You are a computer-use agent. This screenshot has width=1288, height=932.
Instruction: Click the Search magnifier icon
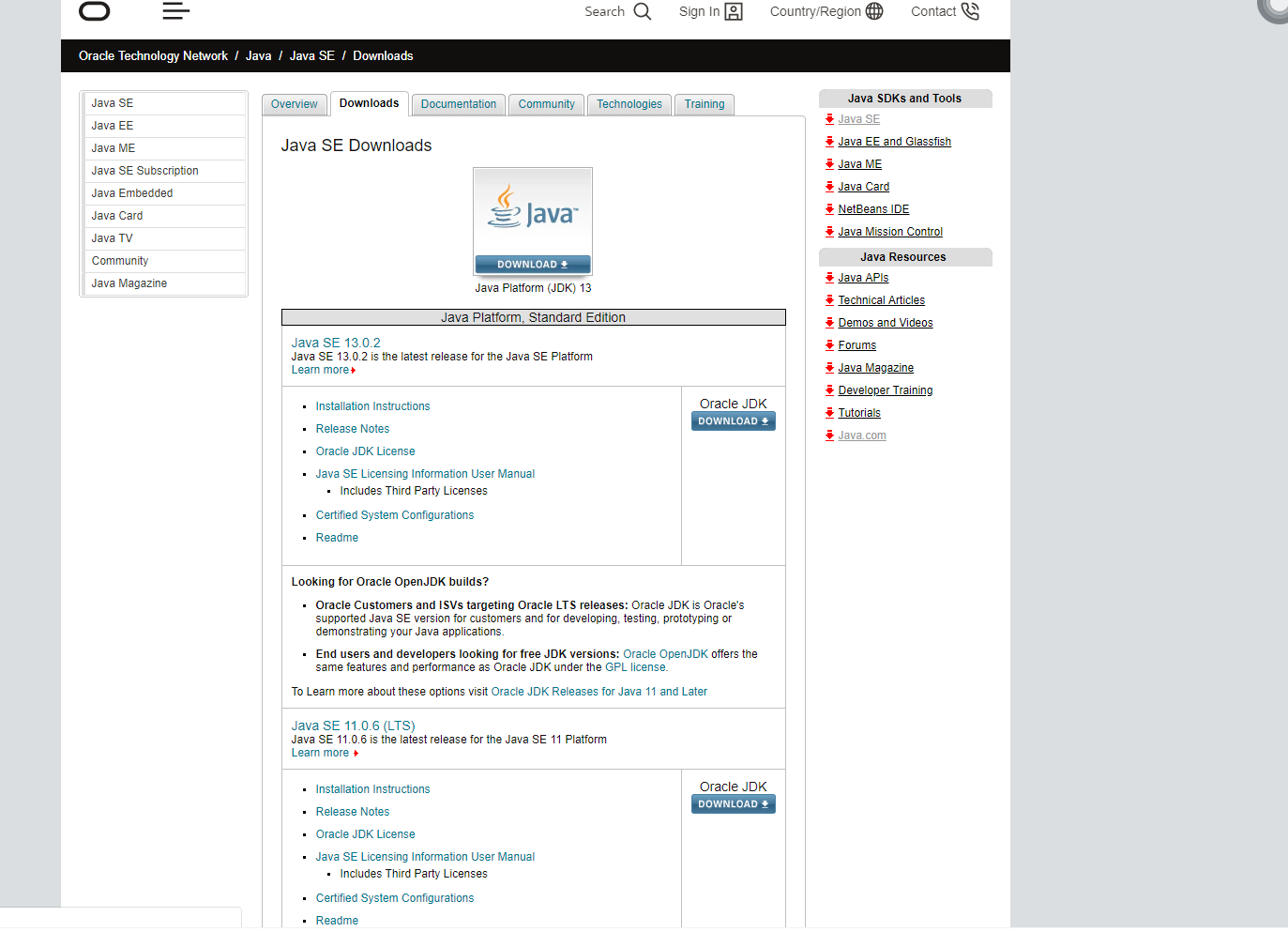coord(643,11)
